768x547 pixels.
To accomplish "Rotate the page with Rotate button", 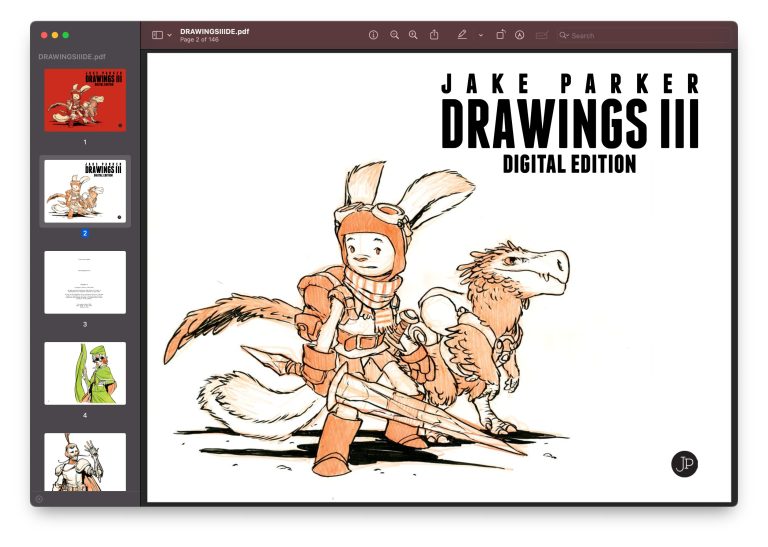I will tap(501, 35).
